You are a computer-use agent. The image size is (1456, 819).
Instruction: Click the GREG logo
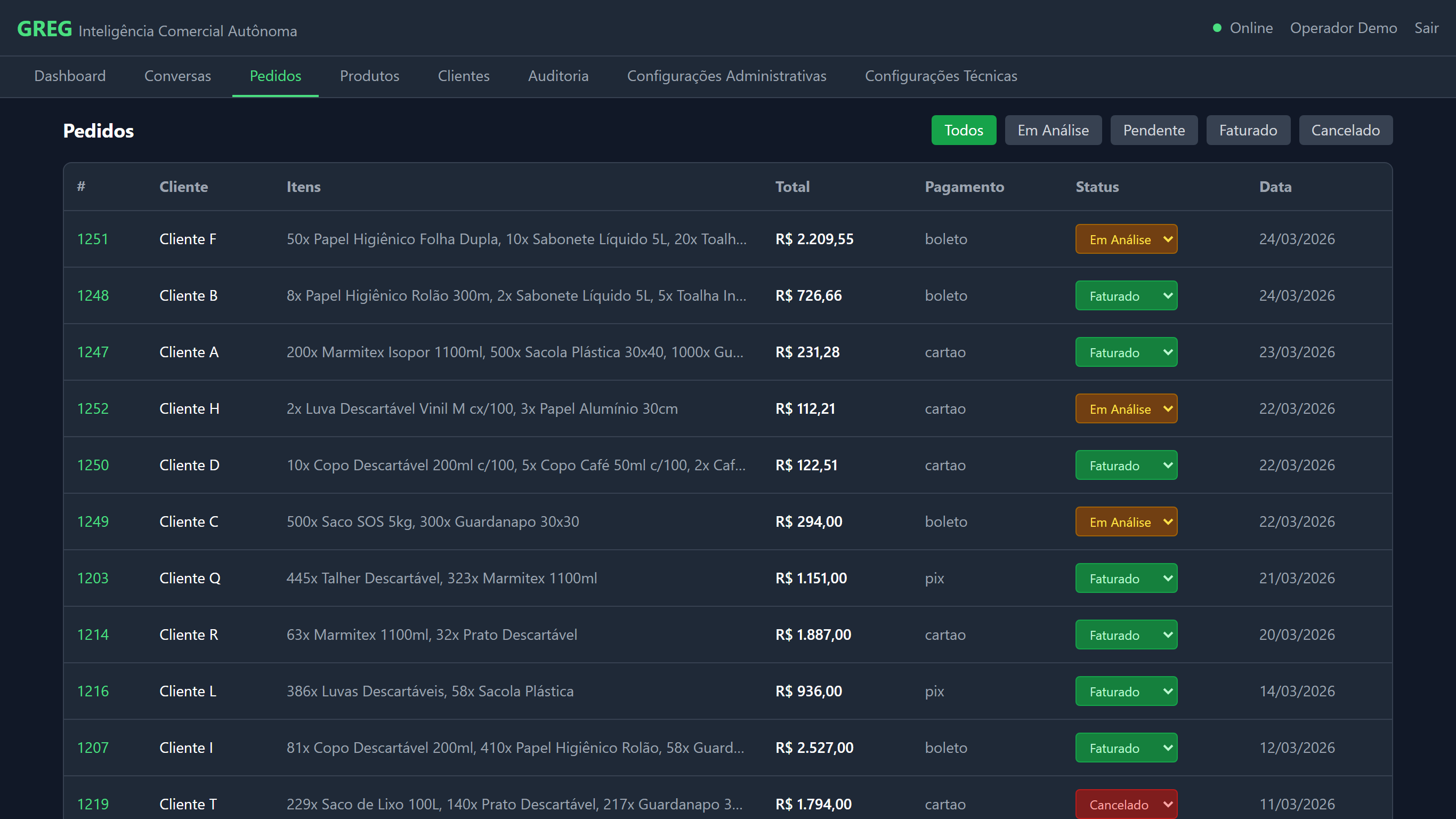(x=45, y=28)
